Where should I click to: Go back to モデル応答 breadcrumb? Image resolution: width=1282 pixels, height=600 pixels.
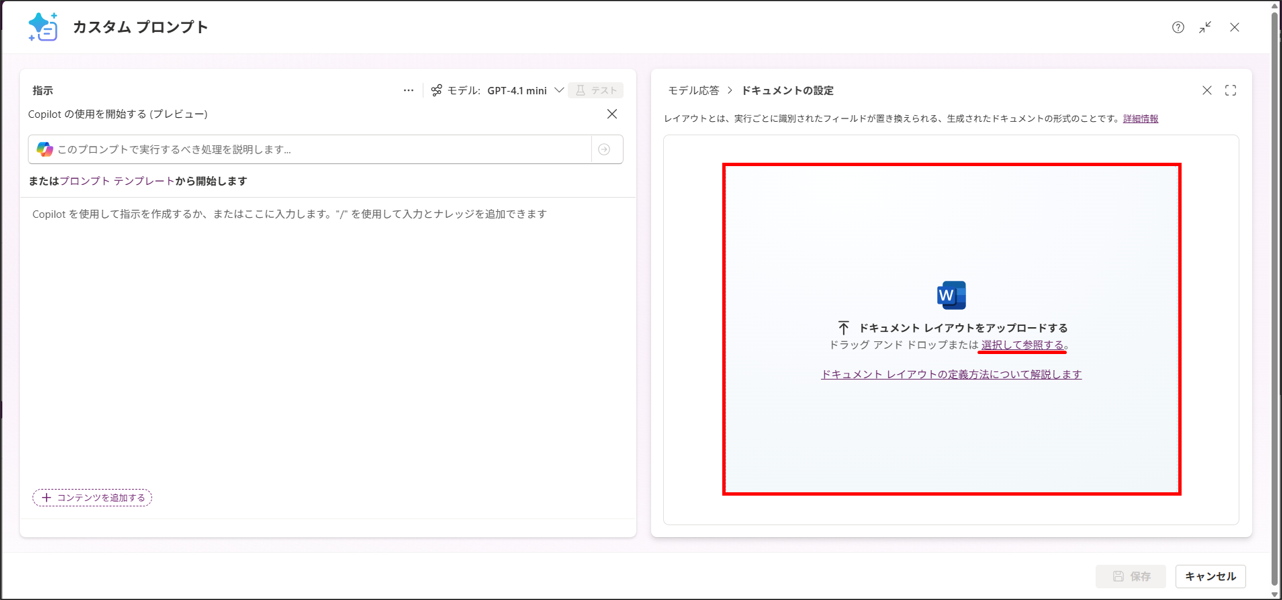click(x=693, y=91)
